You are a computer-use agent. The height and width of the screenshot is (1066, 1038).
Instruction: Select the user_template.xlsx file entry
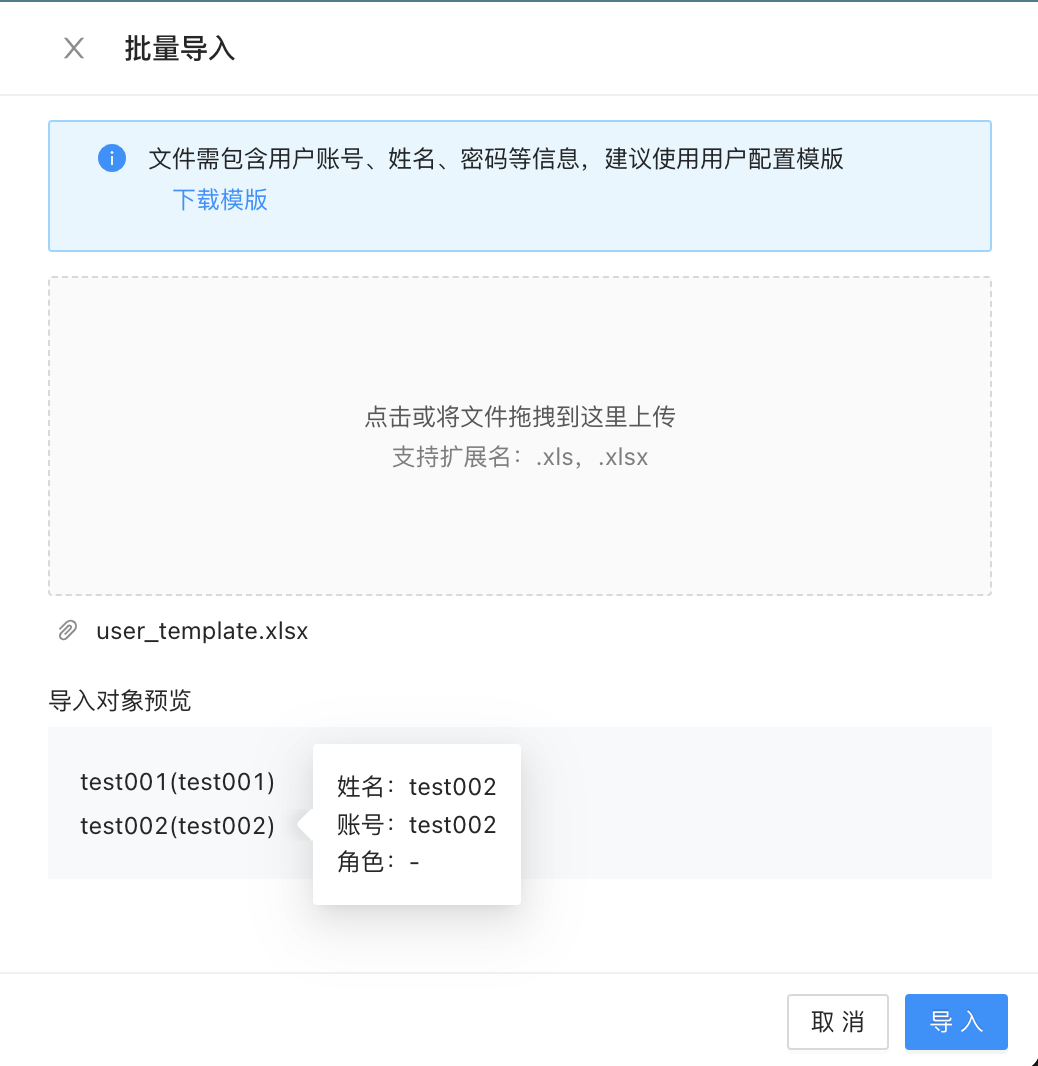point(201,630)
